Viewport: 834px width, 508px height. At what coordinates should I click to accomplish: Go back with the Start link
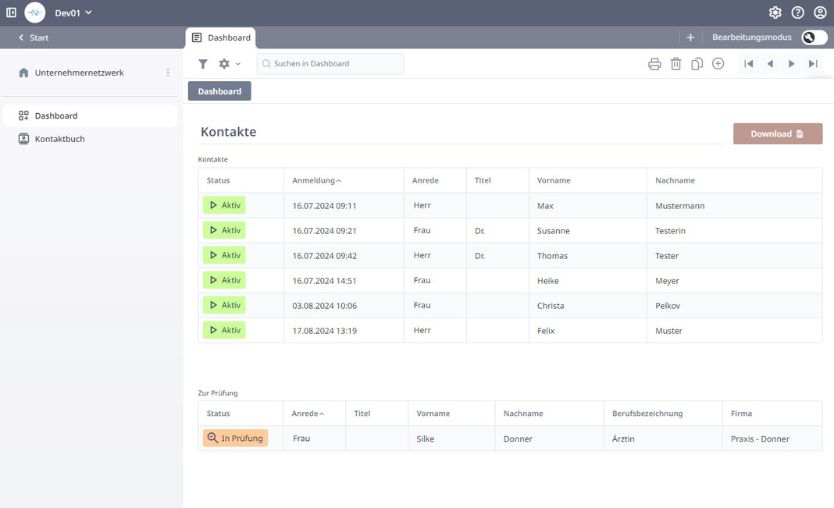33,38
